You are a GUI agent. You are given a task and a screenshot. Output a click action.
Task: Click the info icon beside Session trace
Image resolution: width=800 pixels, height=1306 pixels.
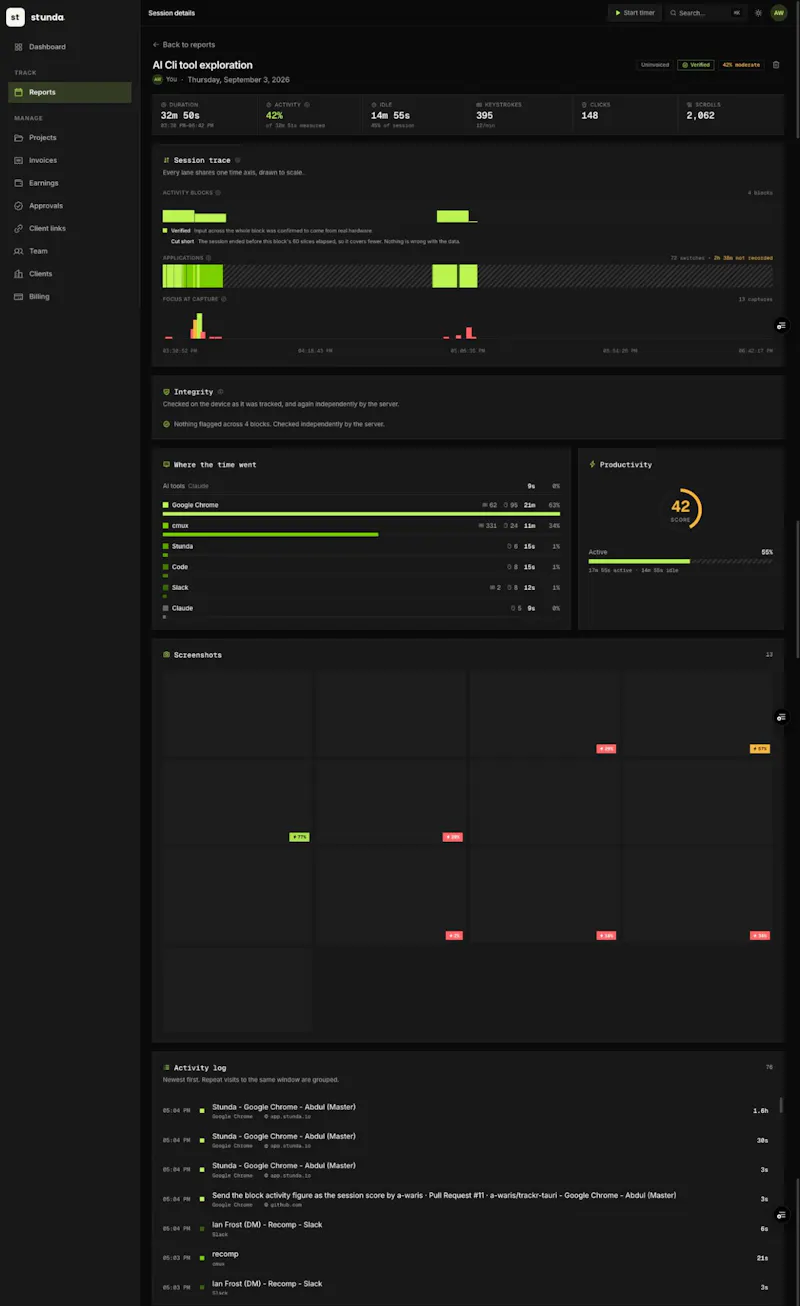click(x=237, y=160)
